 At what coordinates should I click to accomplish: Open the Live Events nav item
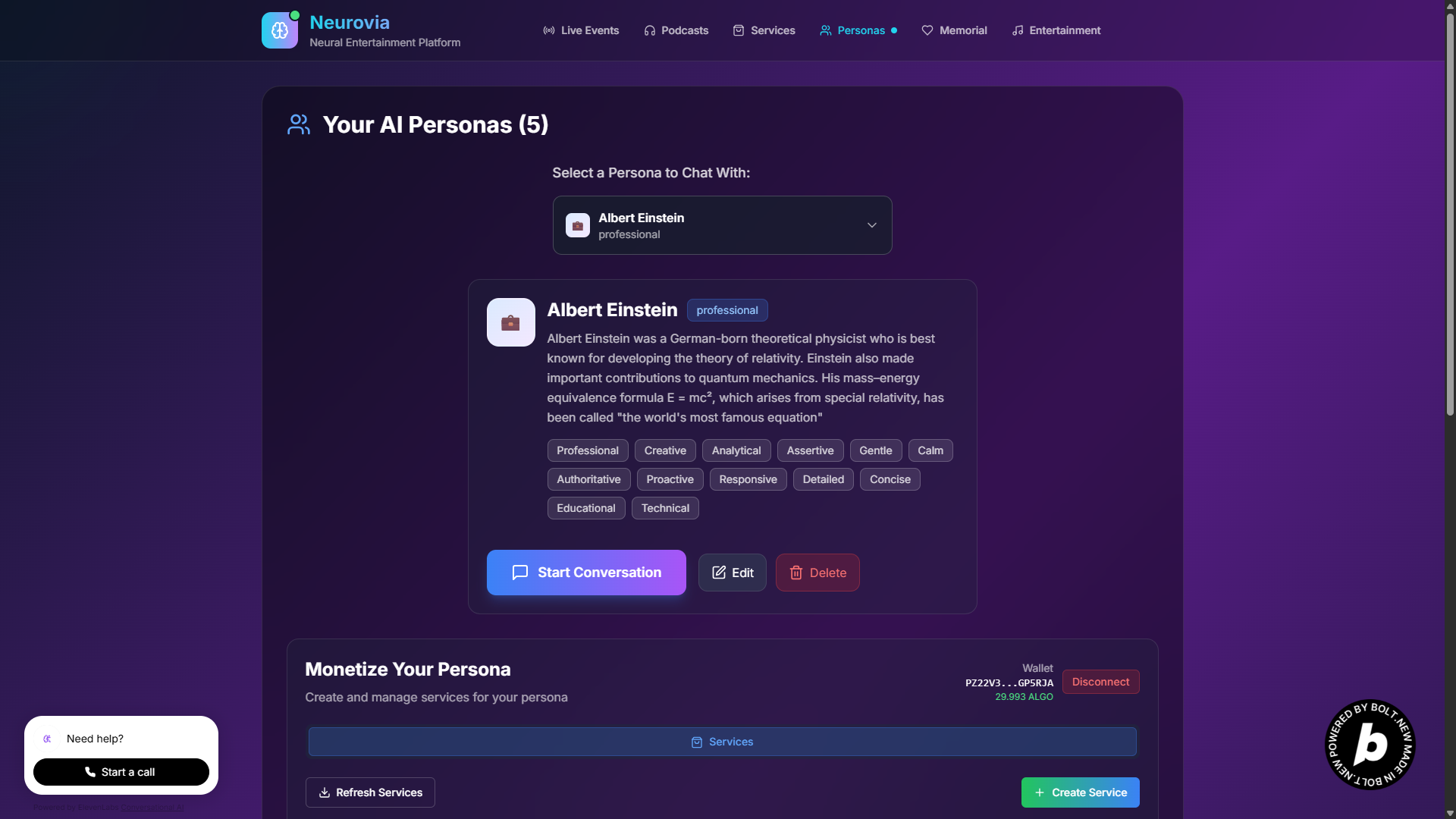[x=581, y=30]
